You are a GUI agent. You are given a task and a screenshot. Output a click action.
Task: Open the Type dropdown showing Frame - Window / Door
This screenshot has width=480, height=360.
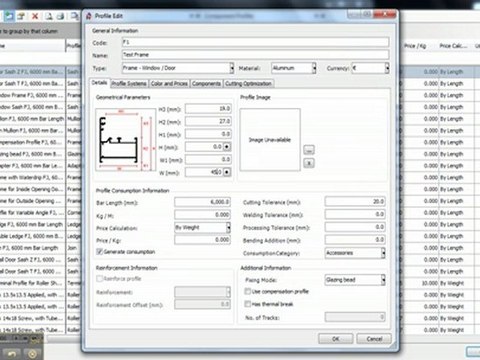[178, 68]
